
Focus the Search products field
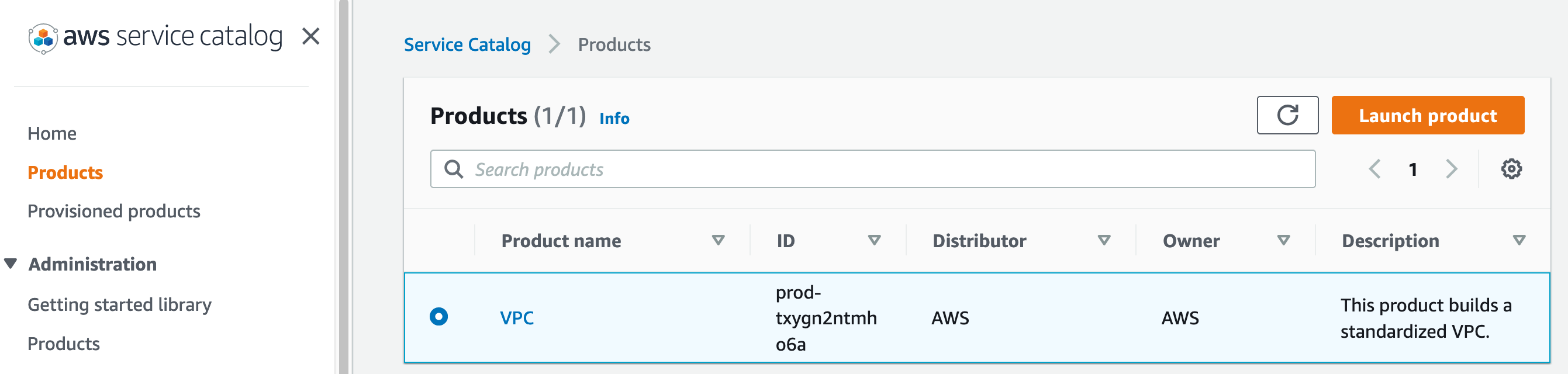pyautogui.click(x=872, y=169)
